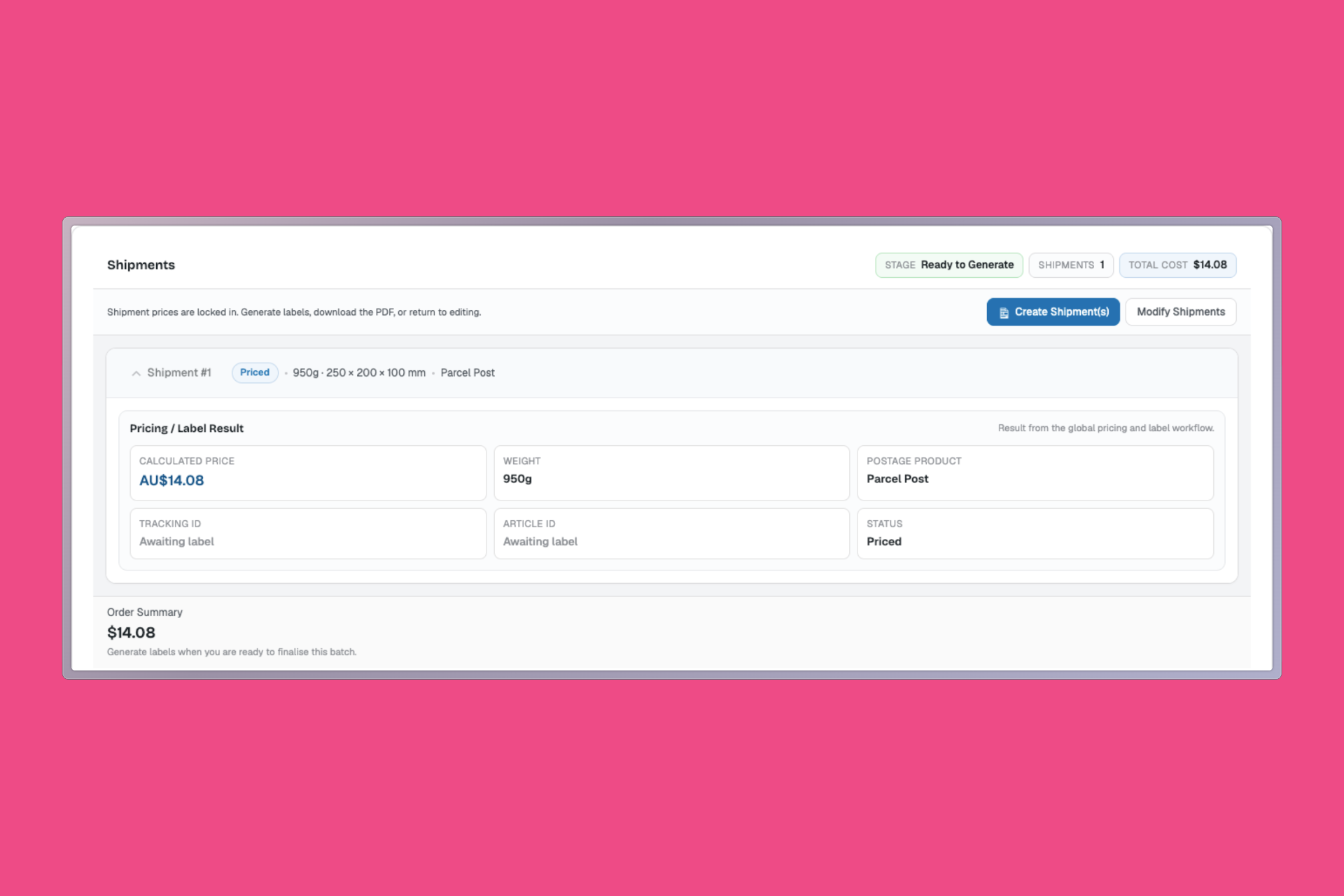The height and width of the screenshot is (896, 1344).
Task: Click the Priced value under Status
Action: (884, 542)
